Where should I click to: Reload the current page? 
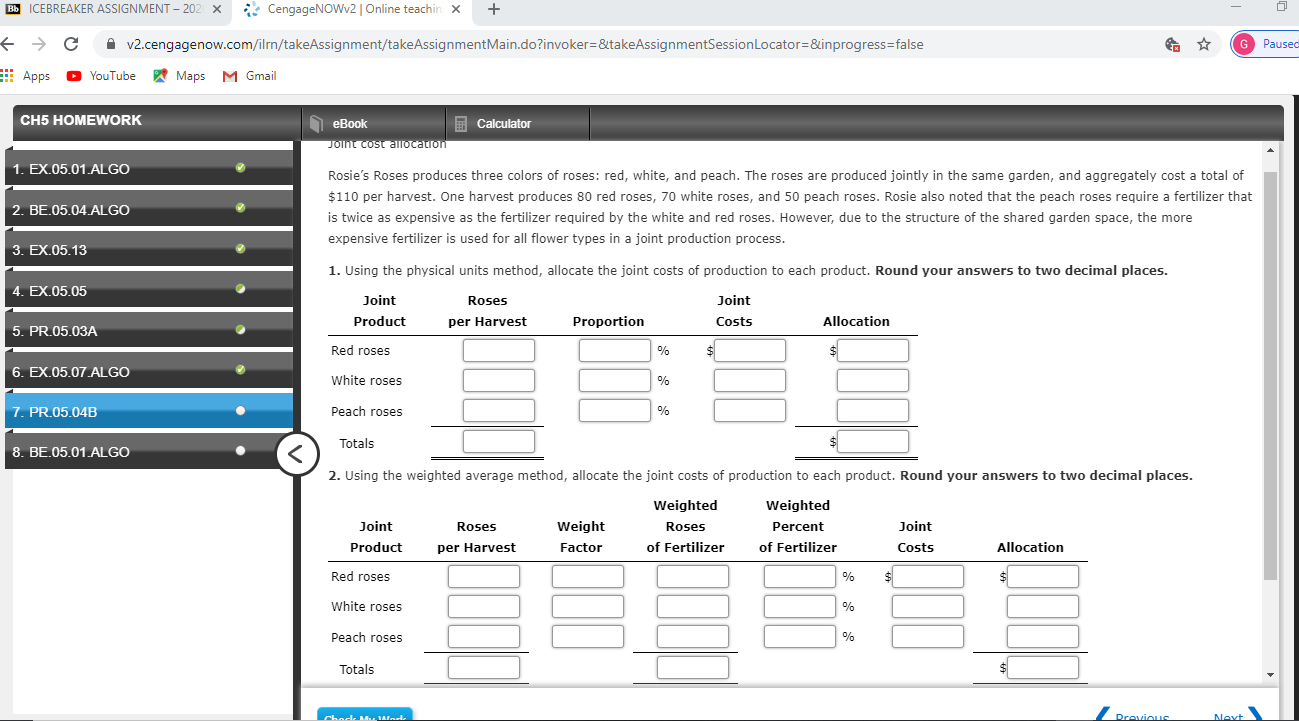tap(69, 44)
